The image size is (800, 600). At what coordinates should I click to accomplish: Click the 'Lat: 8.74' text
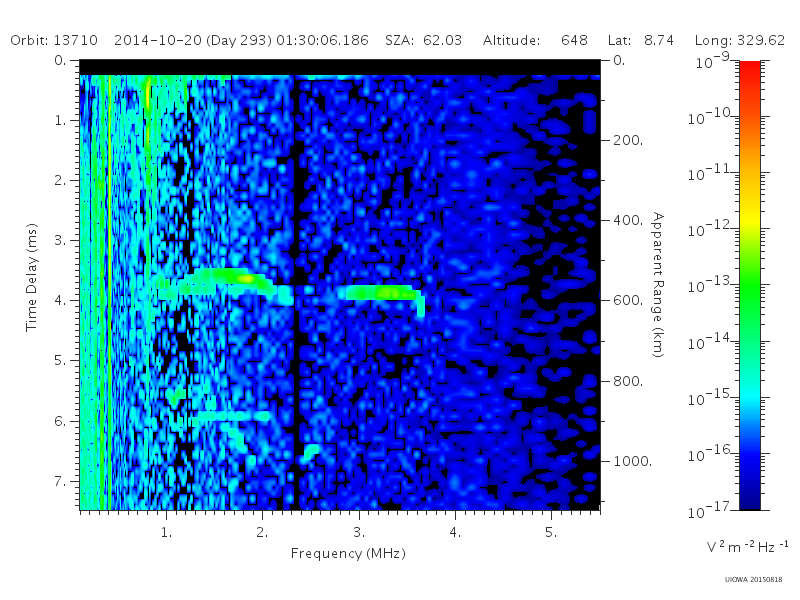click(641, 40)
